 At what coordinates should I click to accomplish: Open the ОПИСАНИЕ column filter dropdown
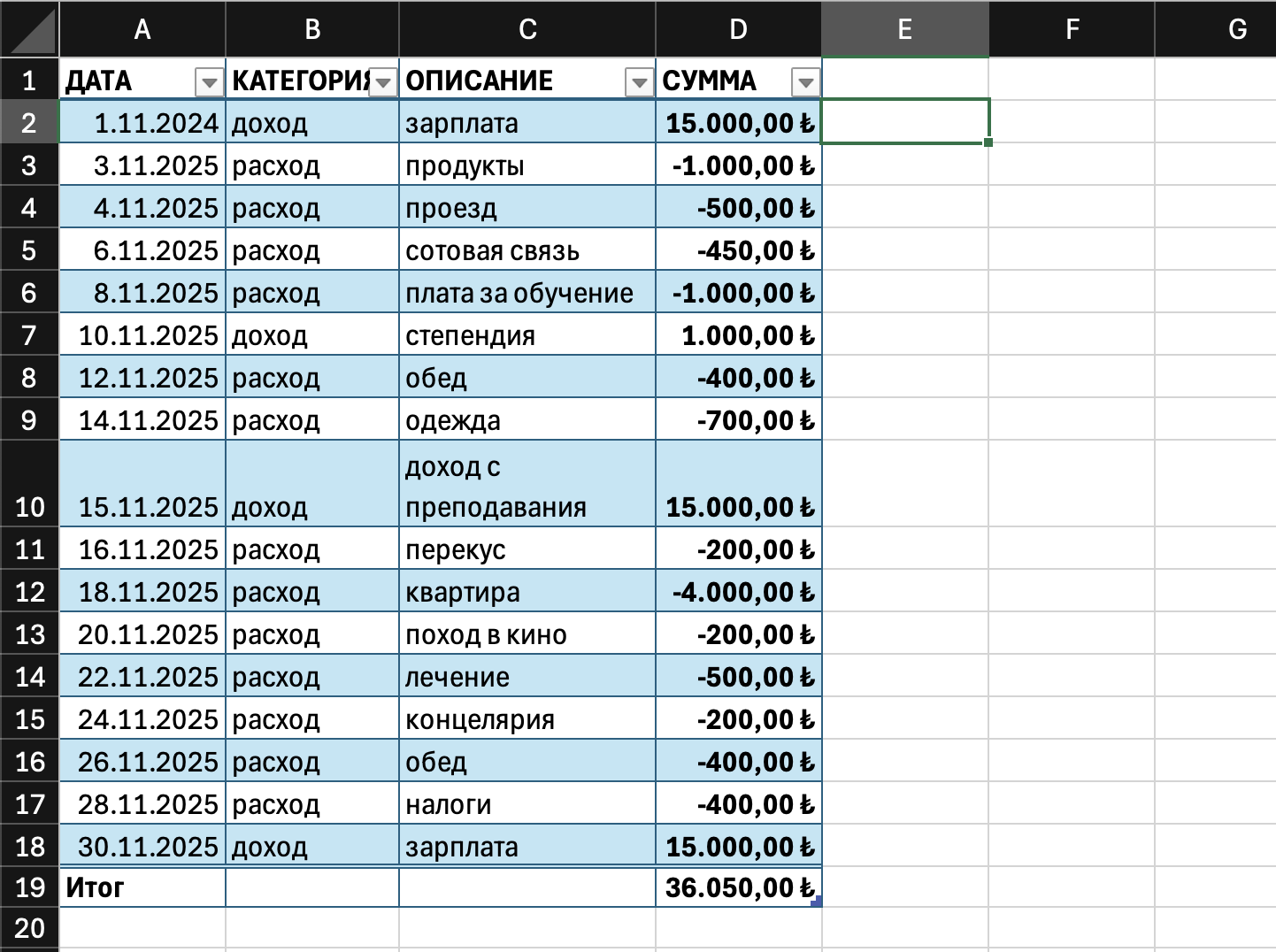click(639, 82)
